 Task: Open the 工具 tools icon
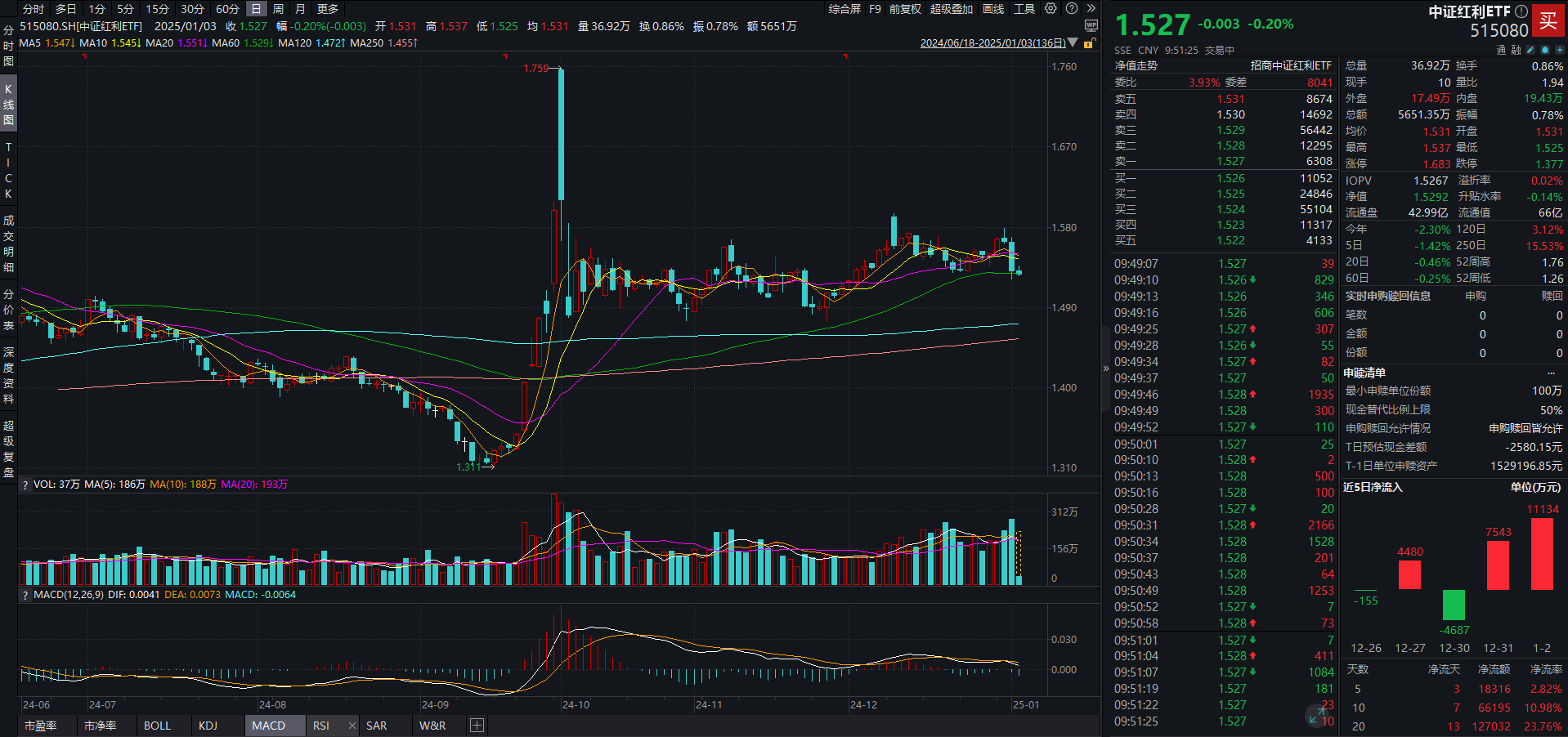click(1024, 9)
